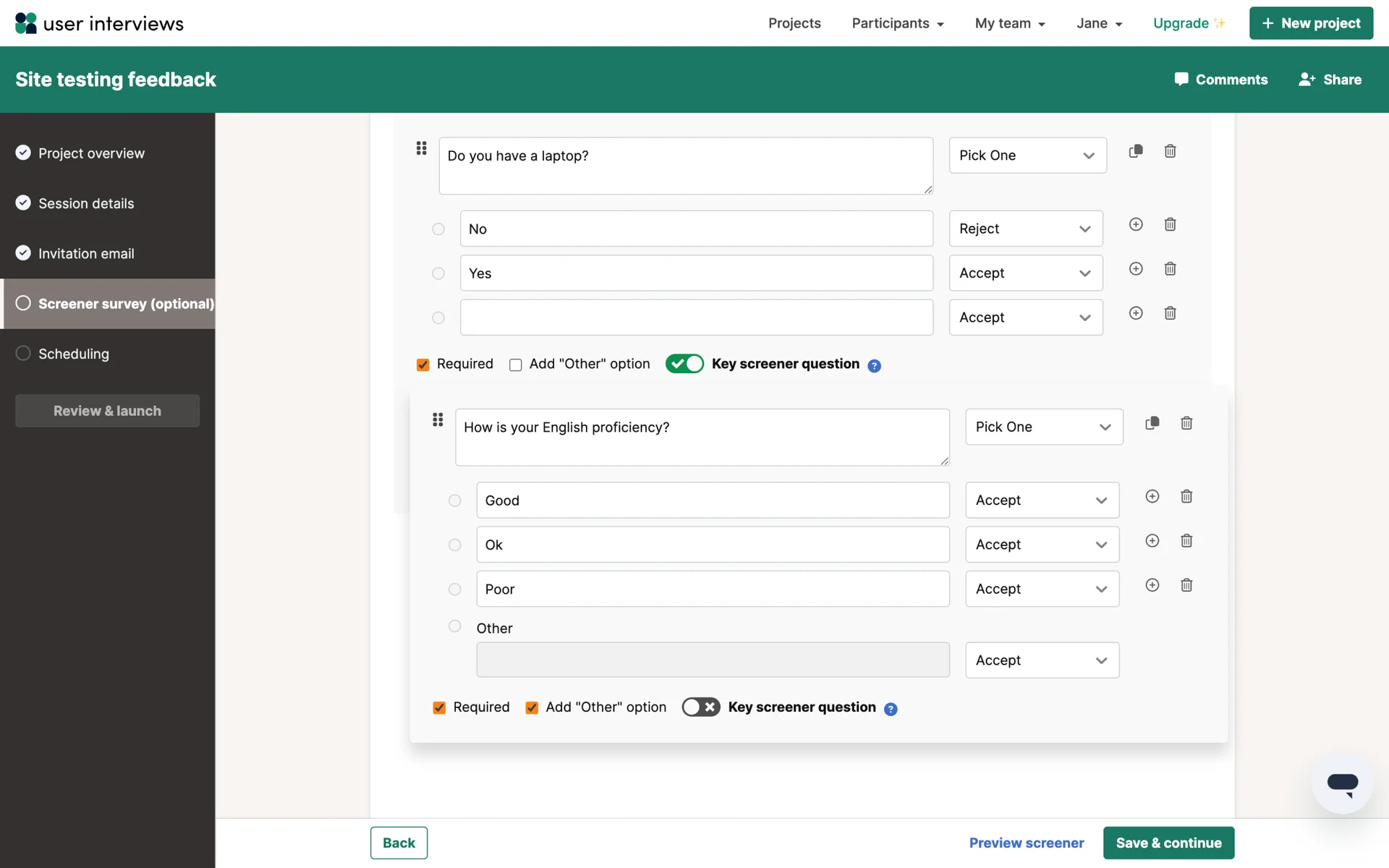Check 'Add Other option' for laptop question
The height and width of the screenshot is (868, 1389).
pyautogui.click(x=516, y=365)
